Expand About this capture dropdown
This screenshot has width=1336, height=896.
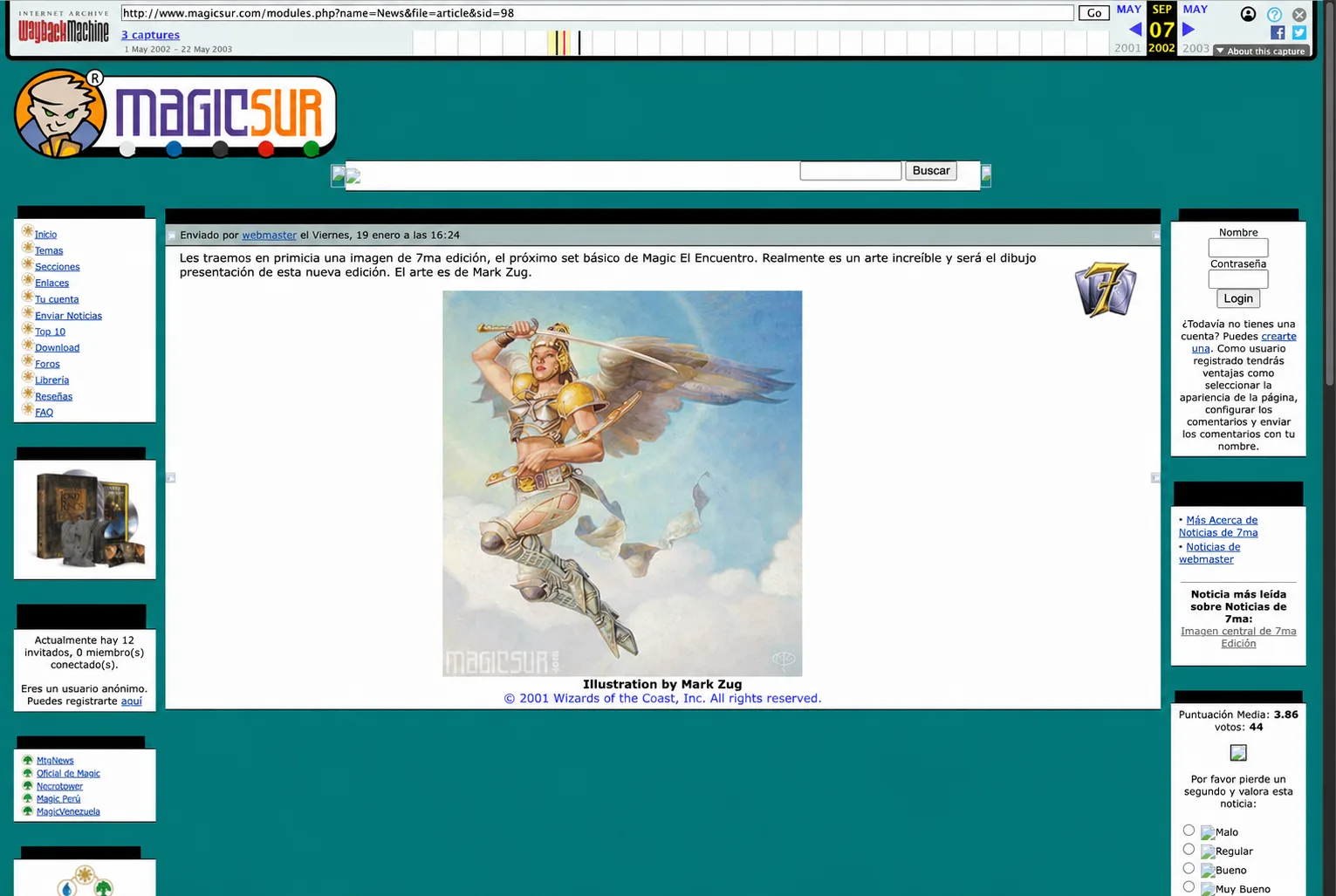click(x=1261, y=51)
